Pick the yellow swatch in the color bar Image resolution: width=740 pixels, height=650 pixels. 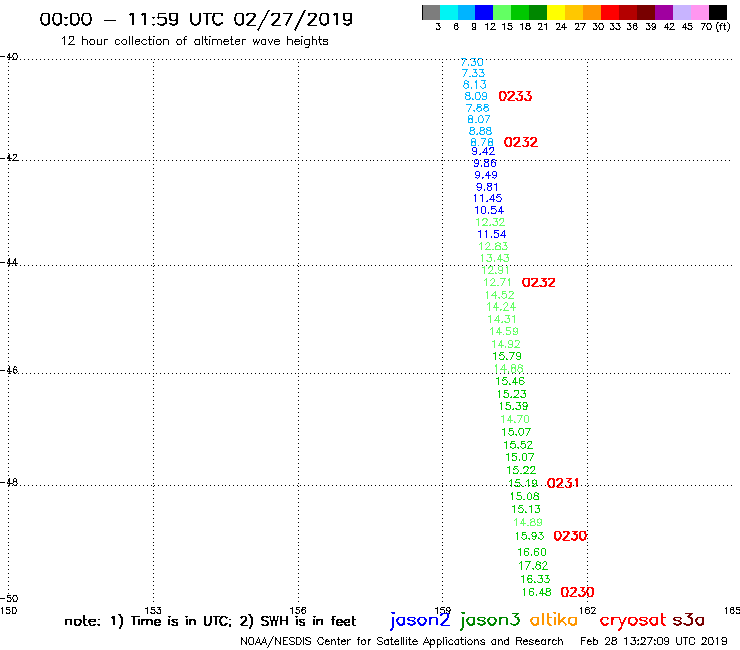click(x=556, y=13)
